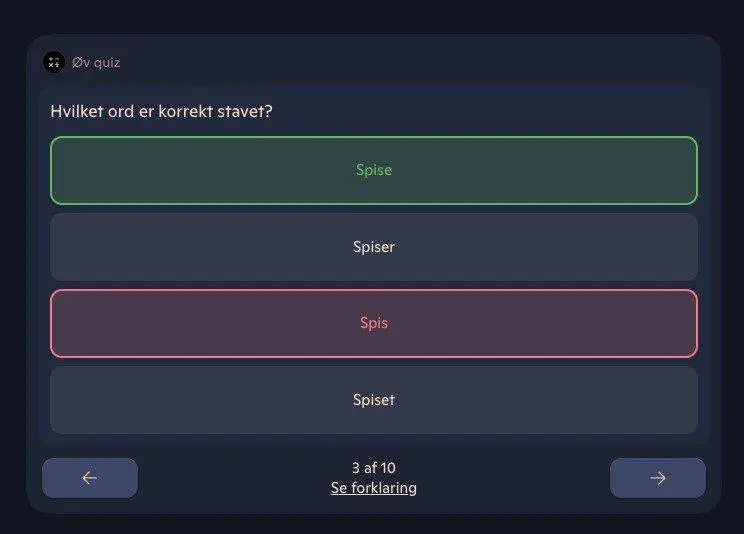The height and width of the screenshot is (534, 744).
Task: Click the Øv quiz math symbols icon
Action: coord(53,62)
